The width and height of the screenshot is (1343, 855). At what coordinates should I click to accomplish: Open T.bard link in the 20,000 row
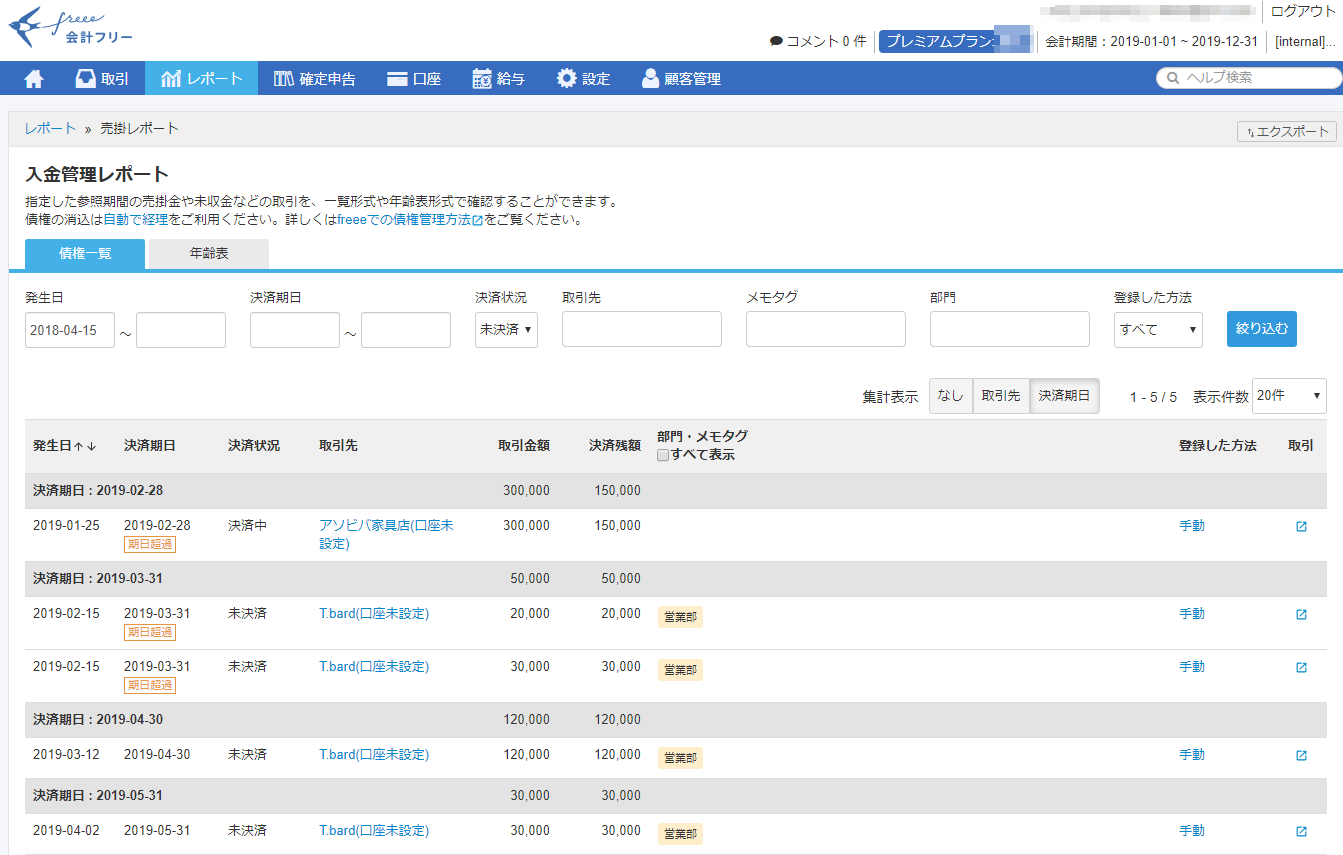[x=374, y=613]
